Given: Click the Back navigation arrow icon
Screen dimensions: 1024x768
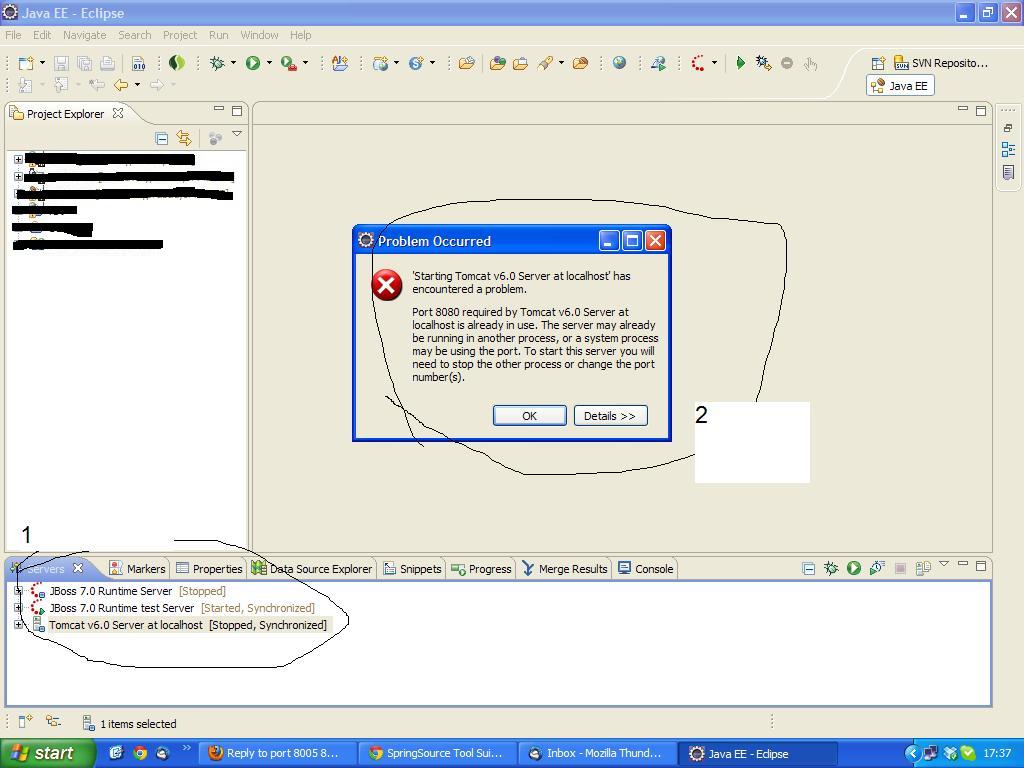Looking at the screenshot, I should click(x=121, y=84).
